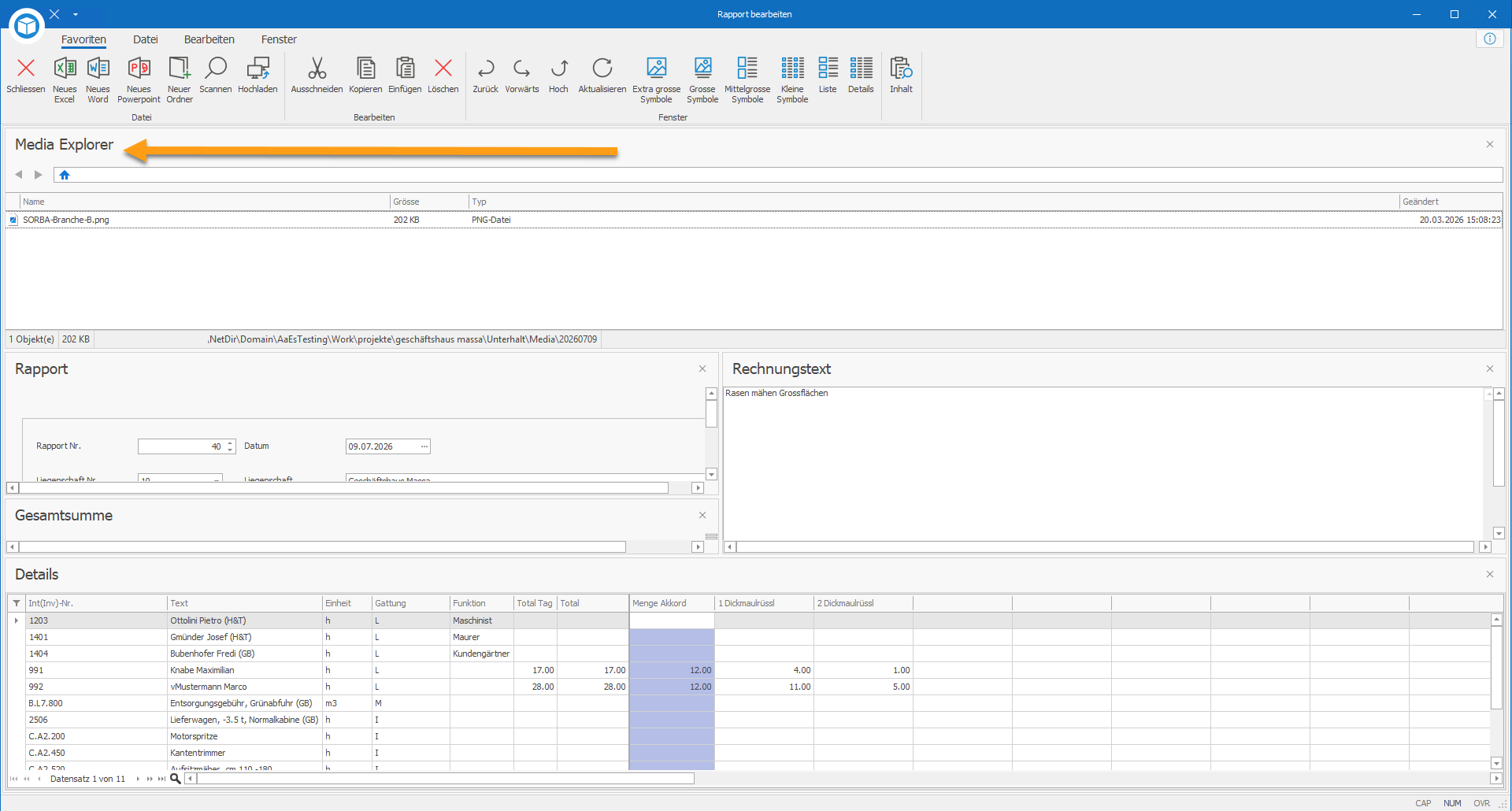The width and height of the screenshot is (1512, 811).
Task: Open the Fenster ribbon tab
Action: tap(279, 39)
